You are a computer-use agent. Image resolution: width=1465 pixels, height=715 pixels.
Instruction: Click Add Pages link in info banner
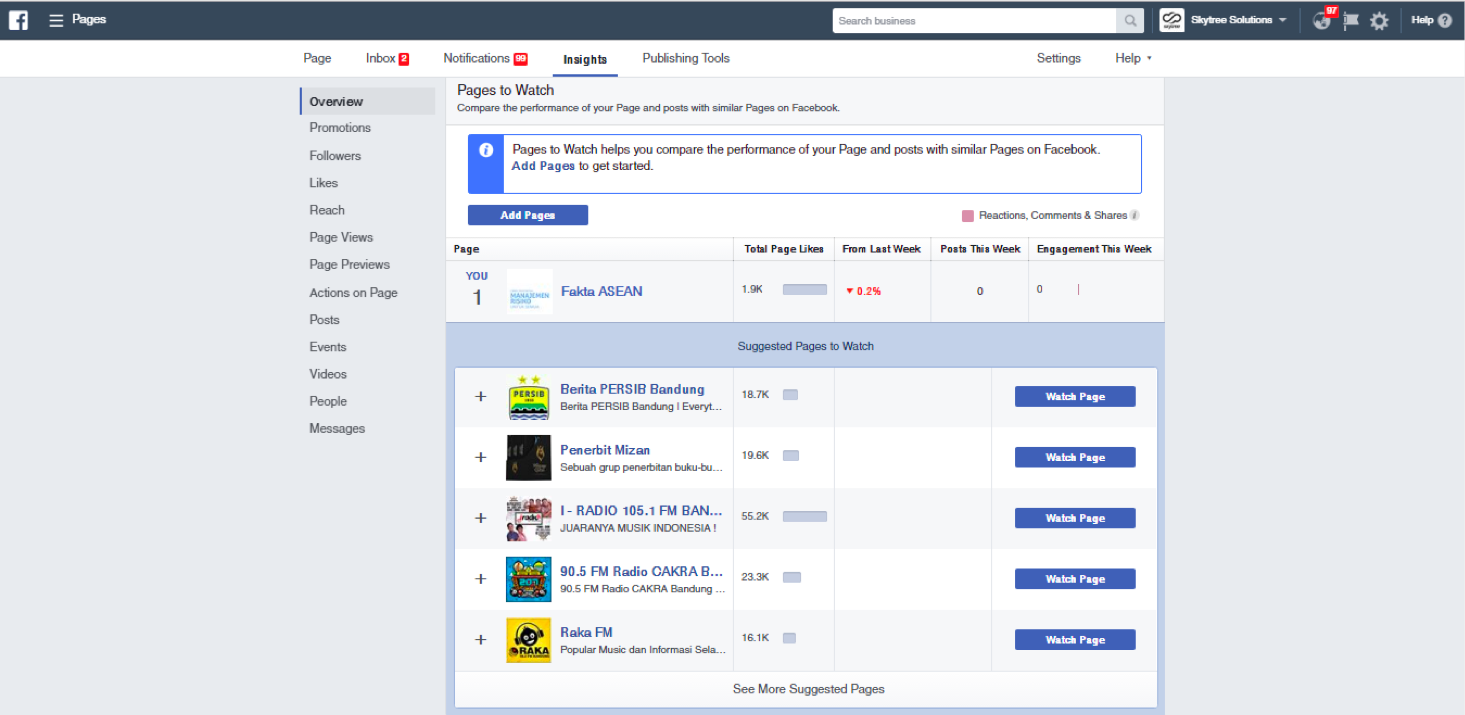coord(543,166)
